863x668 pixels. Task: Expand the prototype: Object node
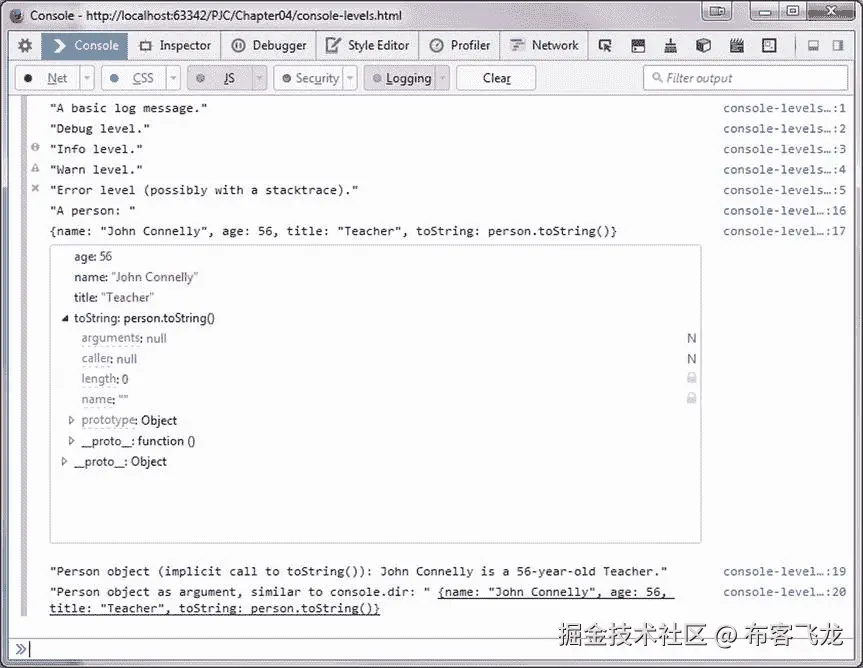coord(71,420)
